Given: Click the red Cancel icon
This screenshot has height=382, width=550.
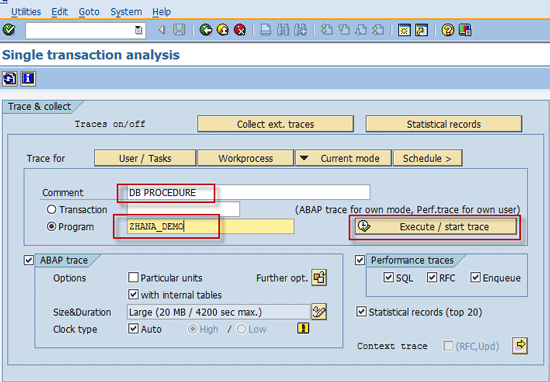Looking at the screenshot, I should click(x=240, y=30).
